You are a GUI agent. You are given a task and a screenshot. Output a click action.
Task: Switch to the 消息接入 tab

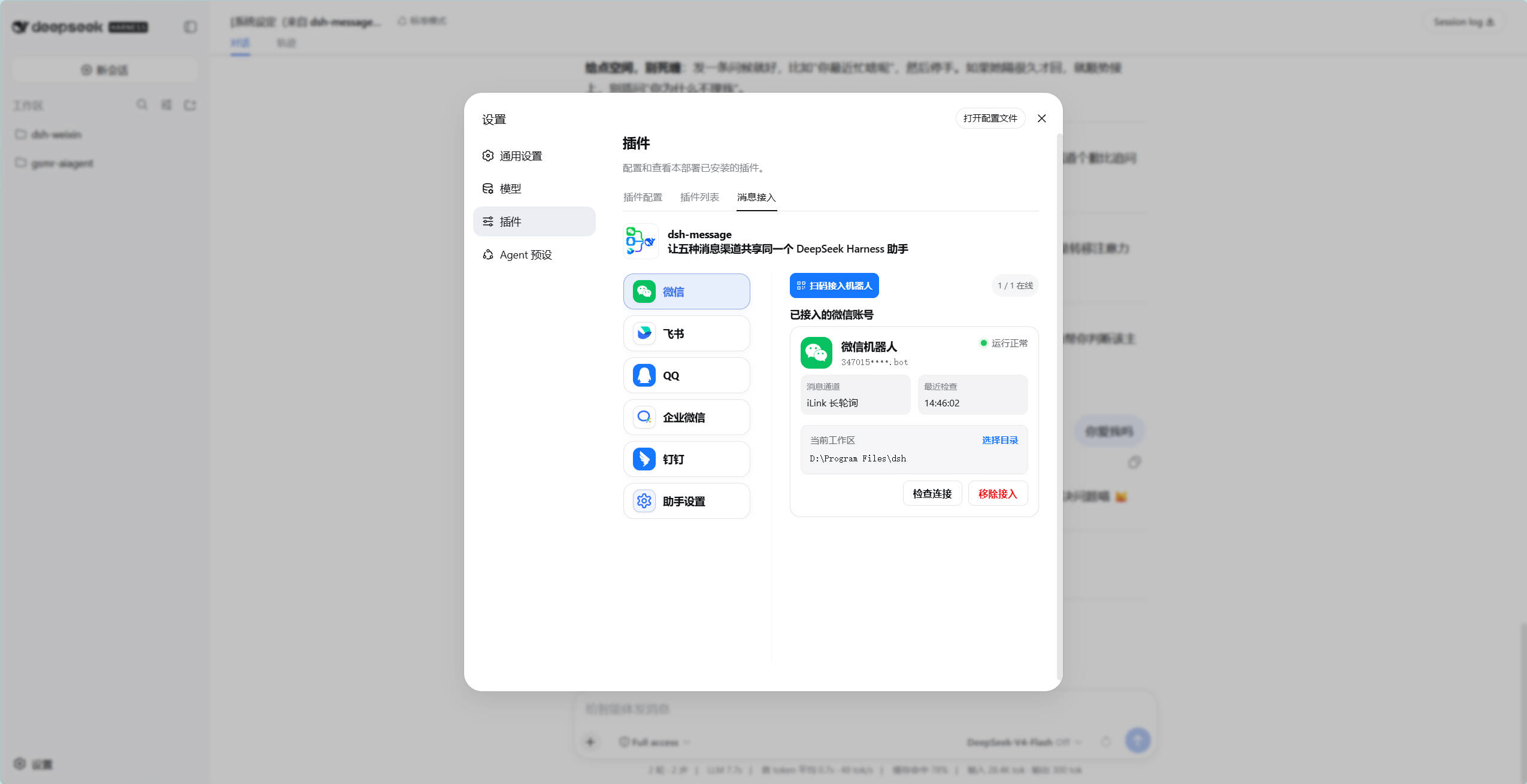(756, 197)
